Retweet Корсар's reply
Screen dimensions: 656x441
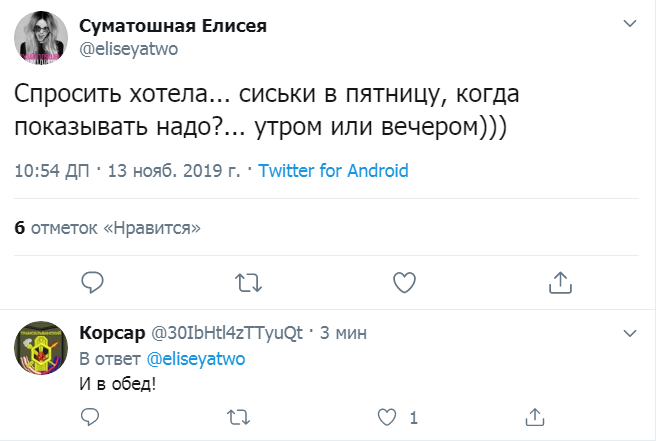(237, 415)
